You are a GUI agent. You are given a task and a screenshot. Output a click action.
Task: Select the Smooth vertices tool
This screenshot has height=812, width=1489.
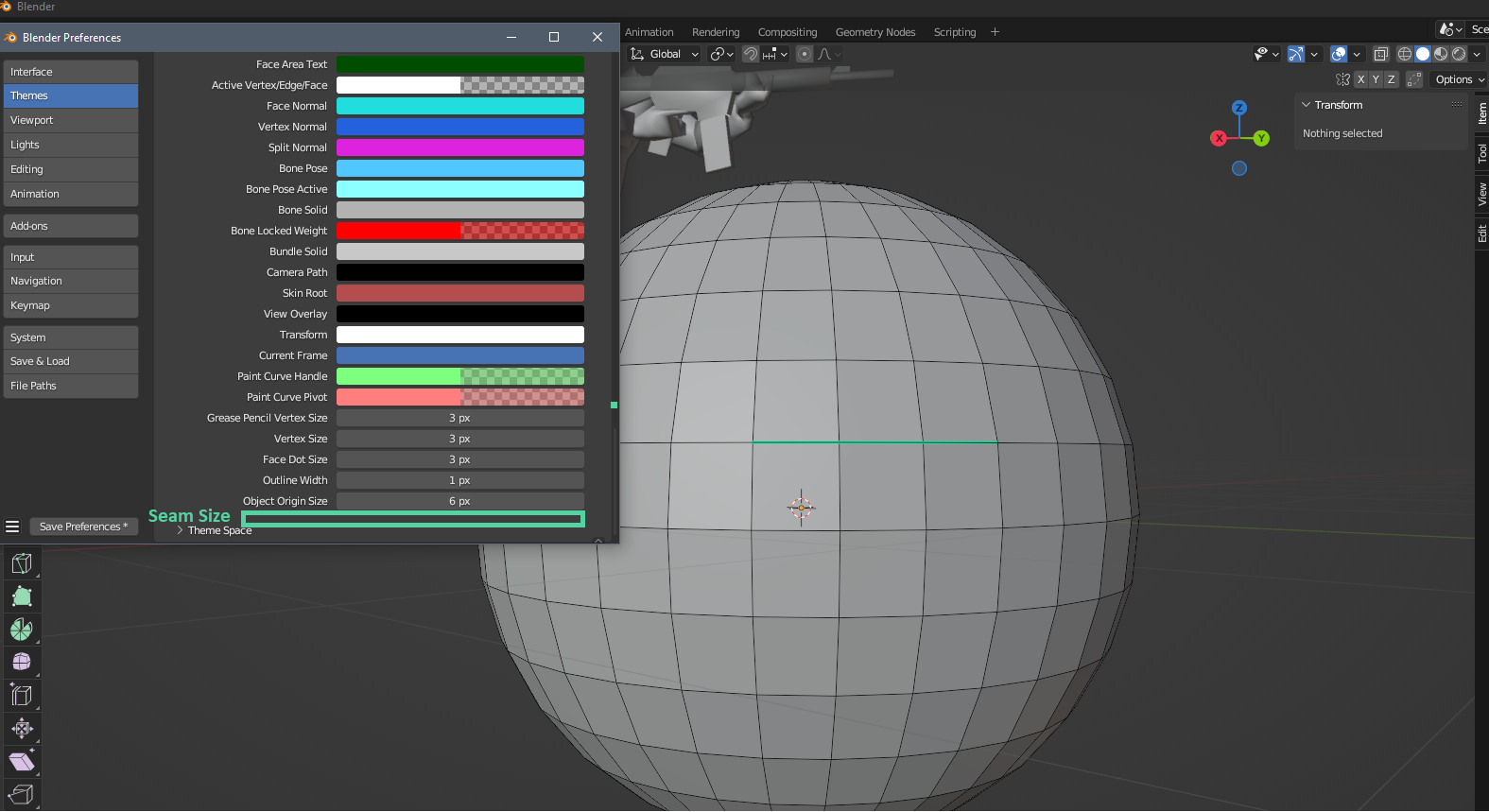click(x=22, y=662)
